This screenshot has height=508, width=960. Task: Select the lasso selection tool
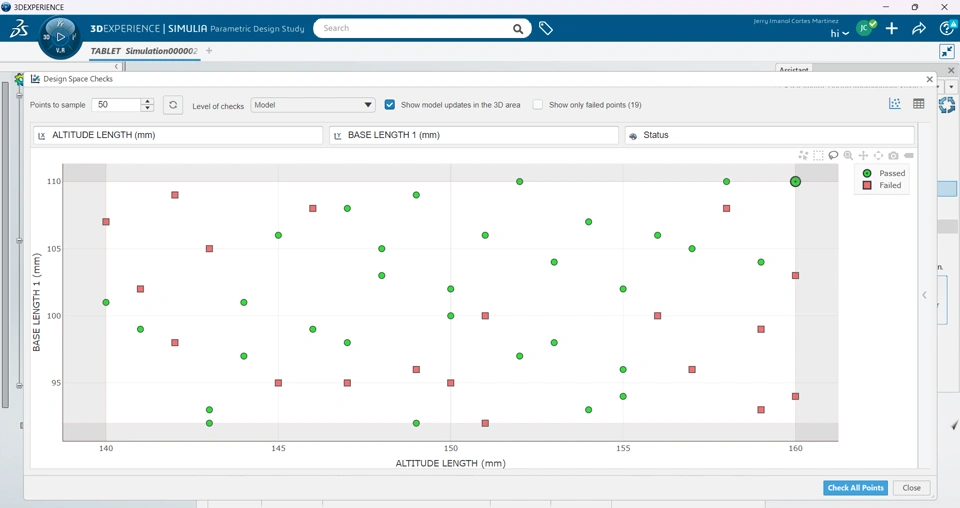833,155
